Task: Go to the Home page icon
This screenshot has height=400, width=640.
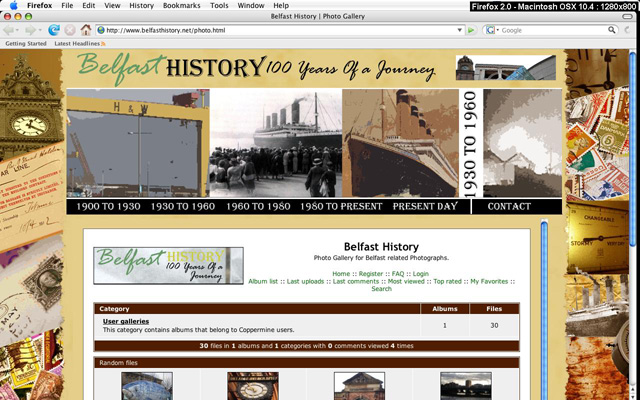Action: (85, 30)
